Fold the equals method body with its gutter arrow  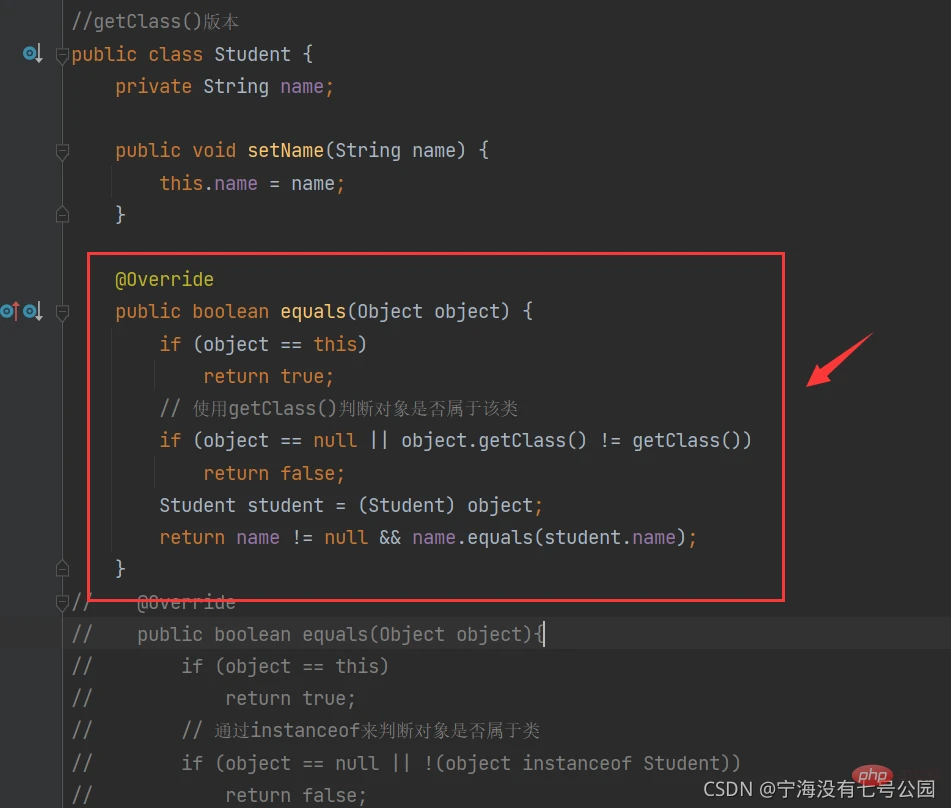(x=62, y=311)
